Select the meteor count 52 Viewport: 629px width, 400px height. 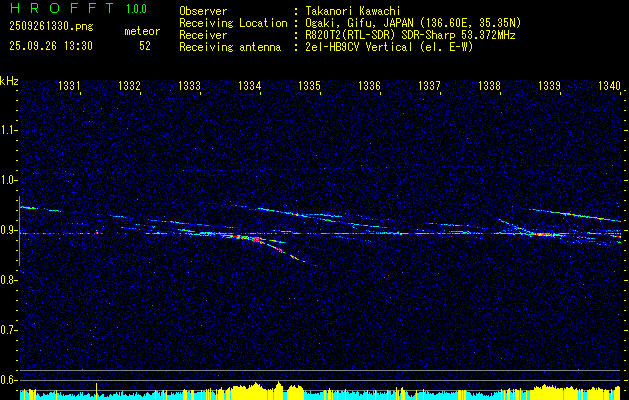pos(145,46)
